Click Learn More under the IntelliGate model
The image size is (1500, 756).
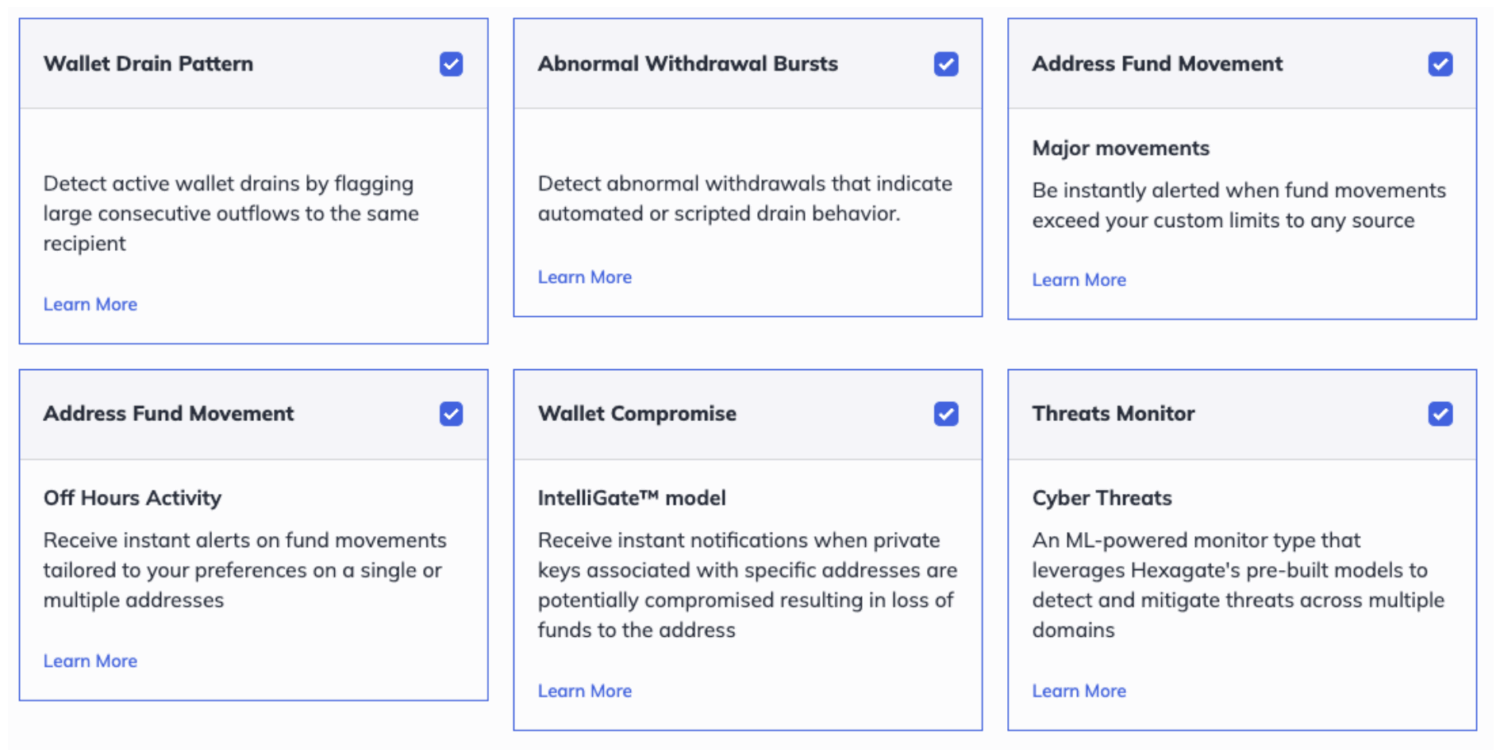585,691
